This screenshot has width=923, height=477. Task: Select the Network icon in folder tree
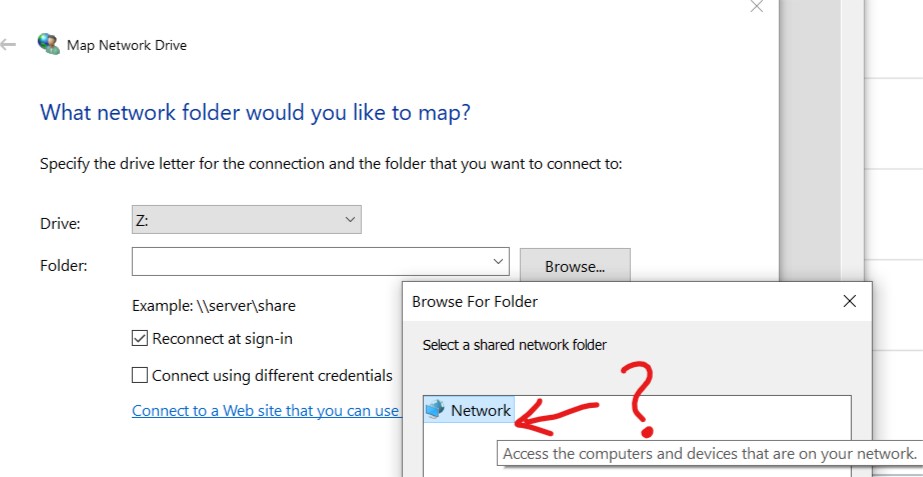436,410
